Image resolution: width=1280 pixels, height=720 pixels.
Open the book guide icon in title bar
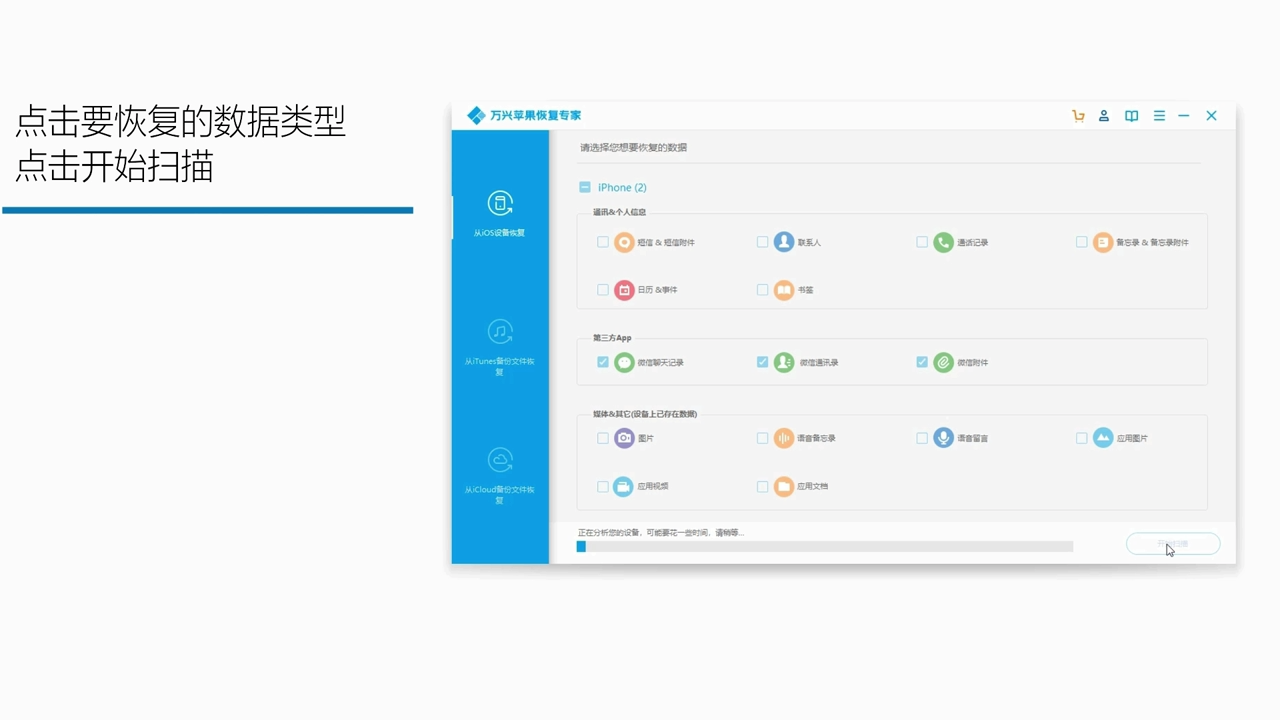1131,116
